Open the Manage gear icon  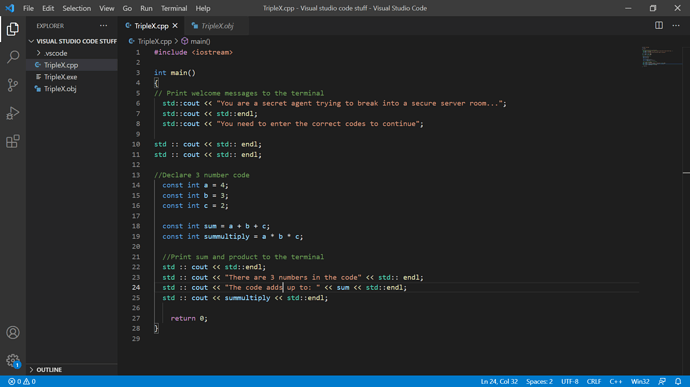pos(13,361)
